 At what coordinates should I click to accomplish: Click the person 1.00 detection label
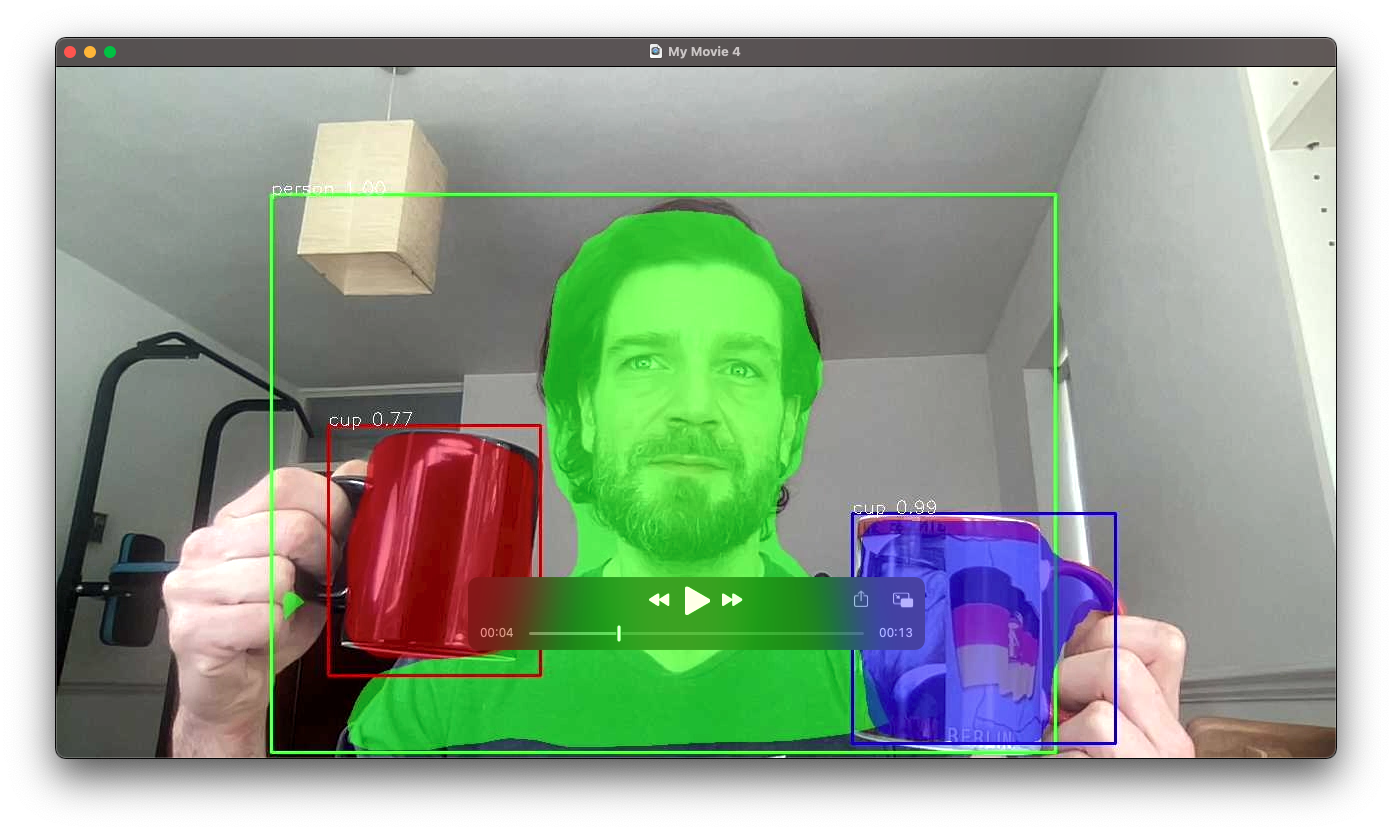tap(328, 189)
